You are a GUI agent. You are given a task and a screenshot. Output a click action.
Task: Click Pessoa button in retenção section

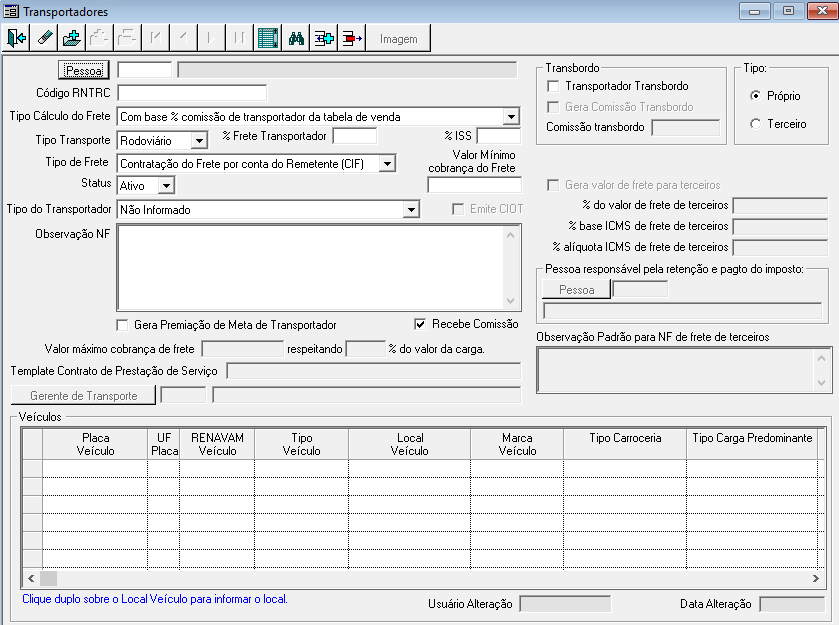pyautogui.click(x=576, y=289)
